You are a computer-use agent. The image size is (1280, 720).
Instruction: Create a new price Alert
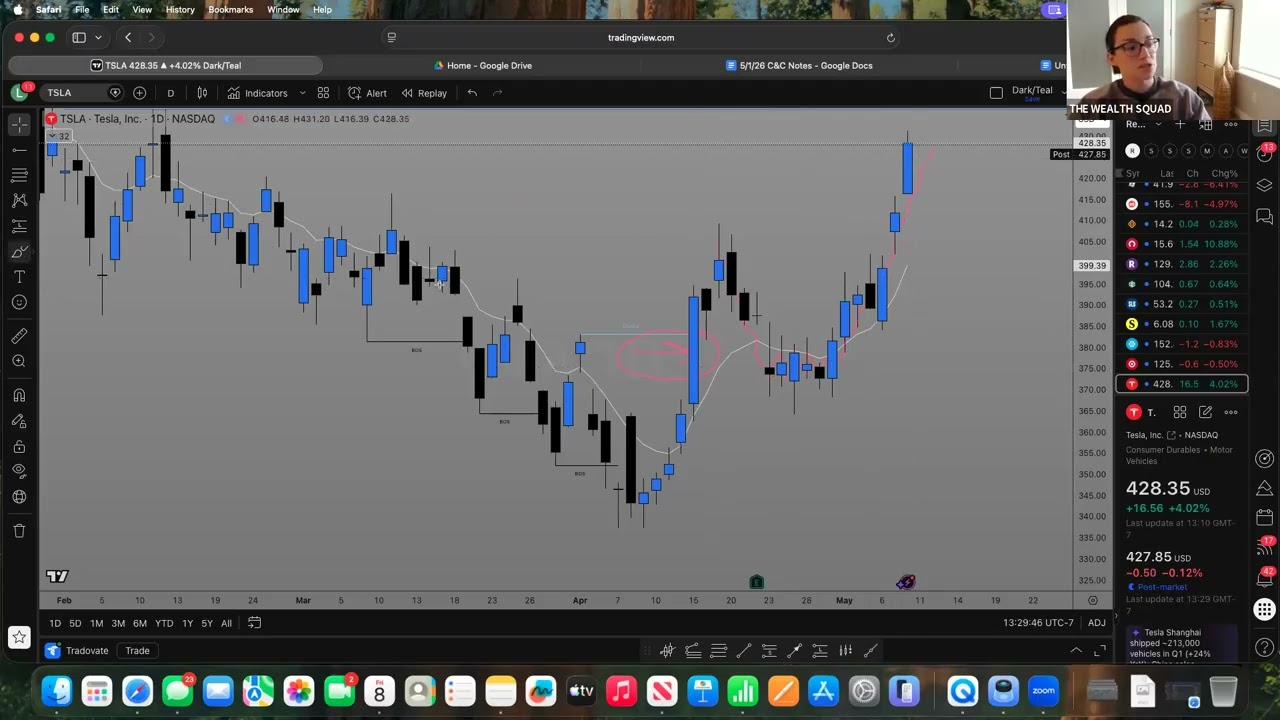coord(367,93)
